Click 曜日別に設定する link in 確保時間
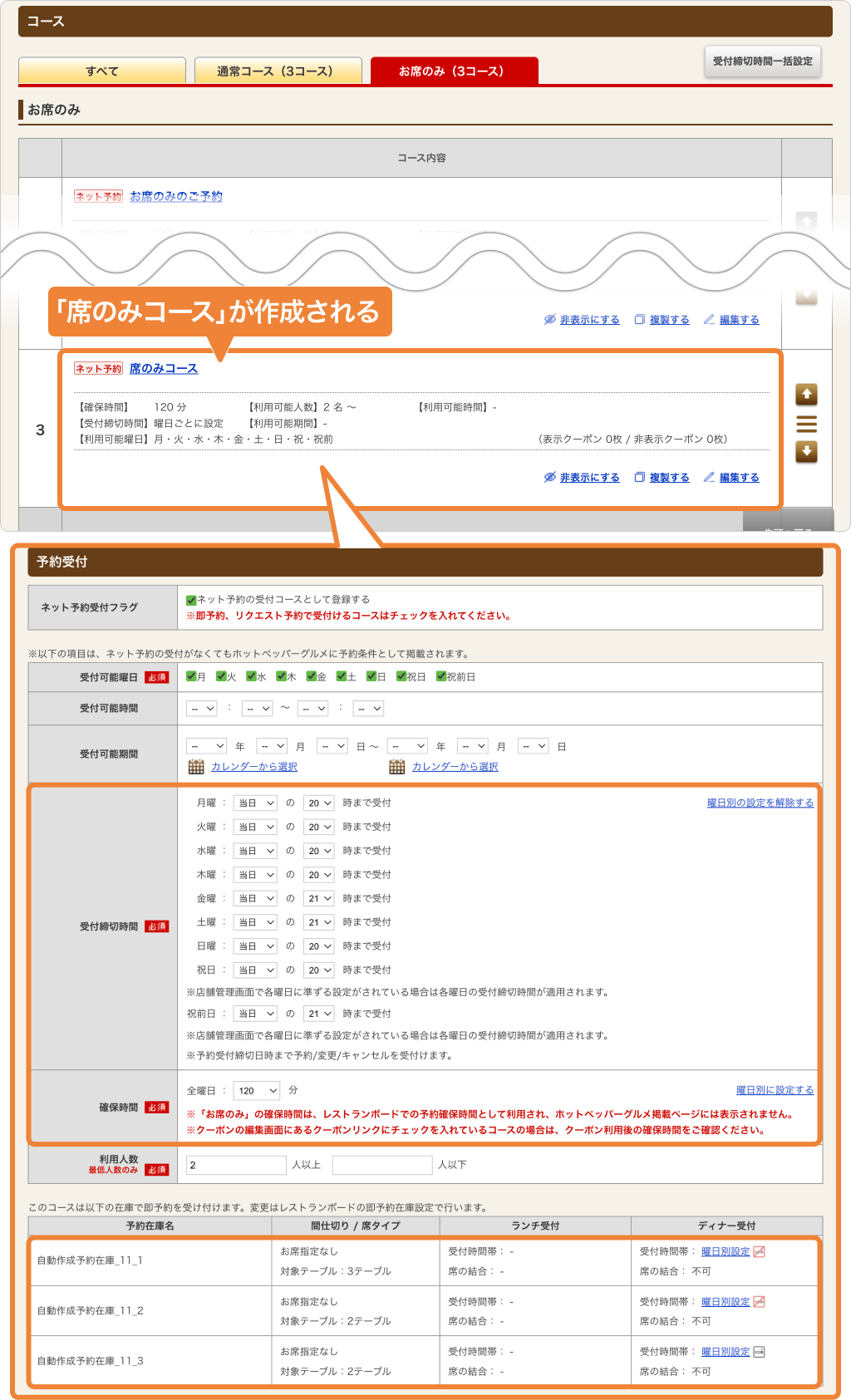 tap(775, 1090)
